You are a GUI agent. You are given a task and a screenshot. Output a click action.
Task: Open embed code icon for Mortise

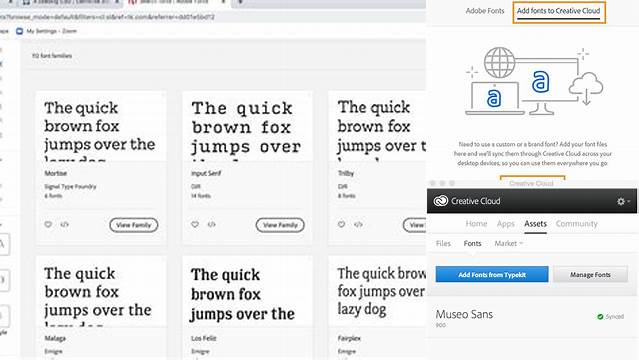coord(64,224)
